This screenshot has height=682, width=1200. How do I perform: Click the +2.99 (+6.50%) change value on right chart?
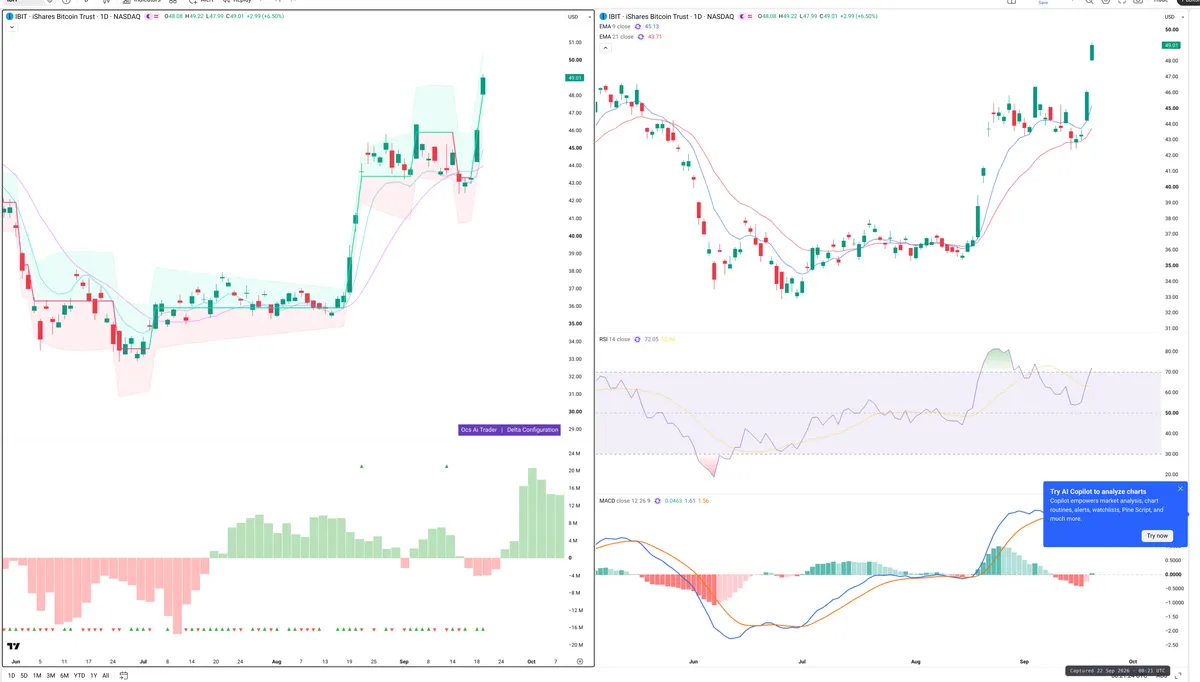[x=859, y=16]
